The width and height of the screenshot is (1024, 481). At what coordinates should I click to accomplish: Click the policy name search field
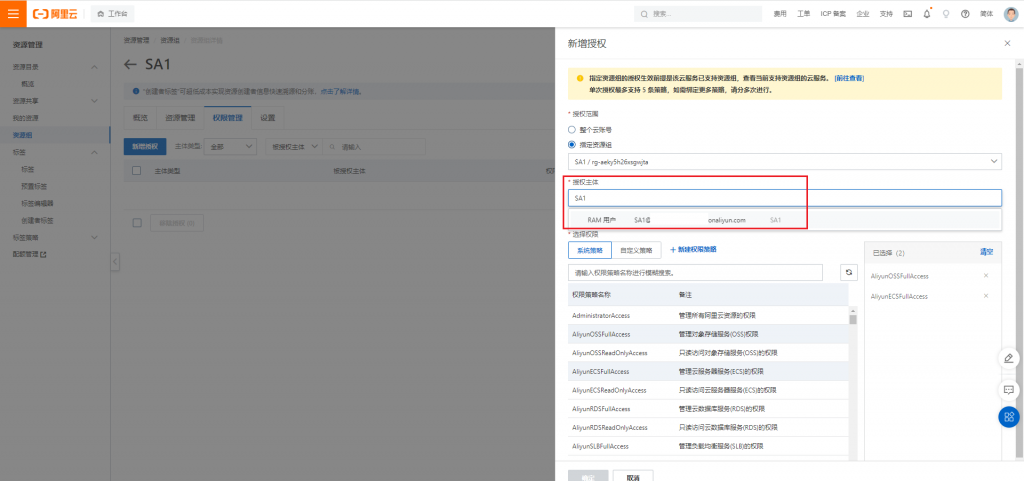point(695,272)
